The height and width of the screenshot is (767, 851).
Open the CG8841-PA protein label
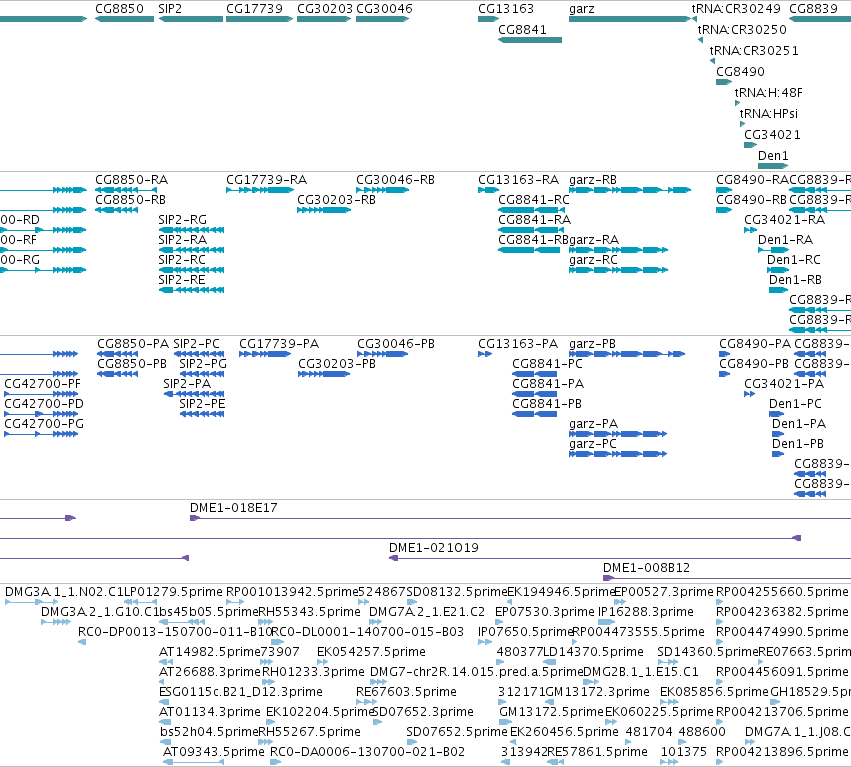click(x=548, y=384)
